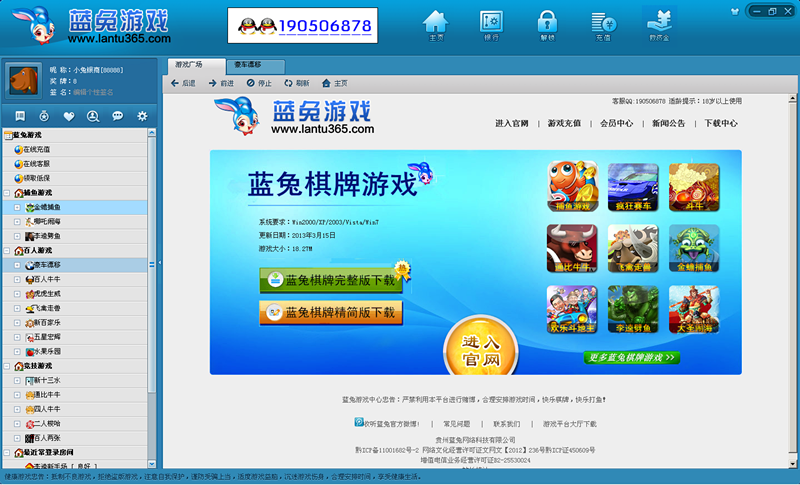The width and height of the screenshot is (800, 485).
Task: Collapse the 捕鱼游戏 tree group
Action: (x=7, y=193)
